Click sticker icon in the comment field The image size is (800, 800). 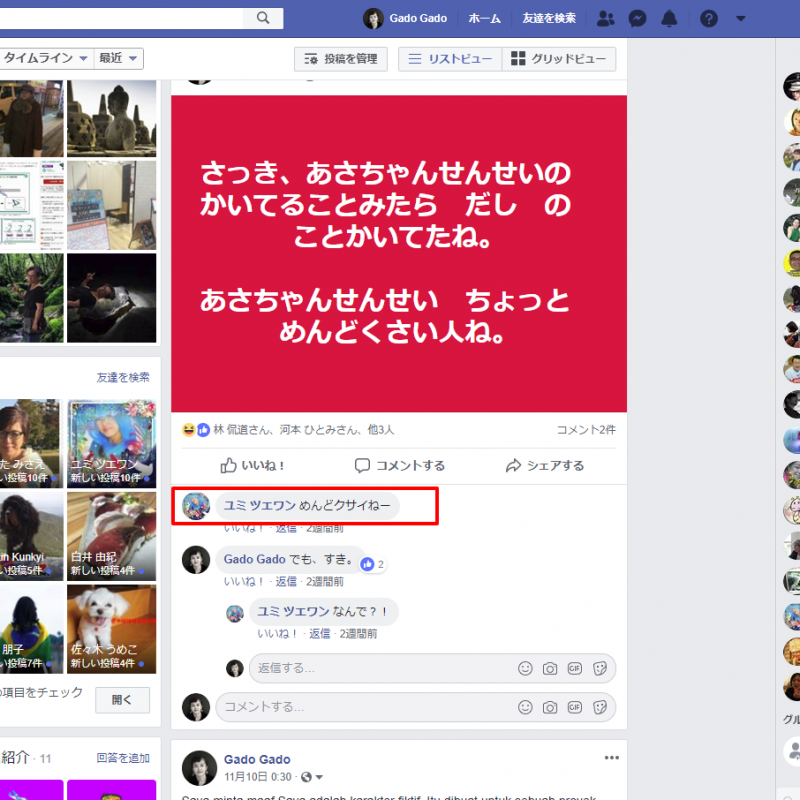coord(599,707)
